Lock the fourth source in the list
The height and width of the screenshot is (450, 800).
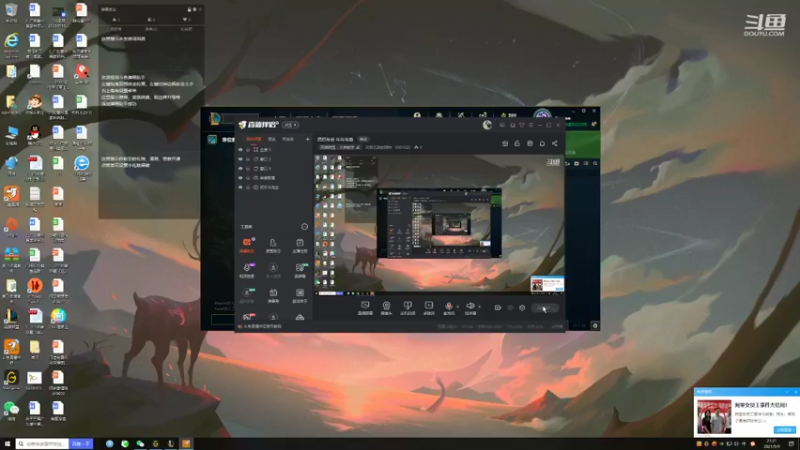point(248,178)
